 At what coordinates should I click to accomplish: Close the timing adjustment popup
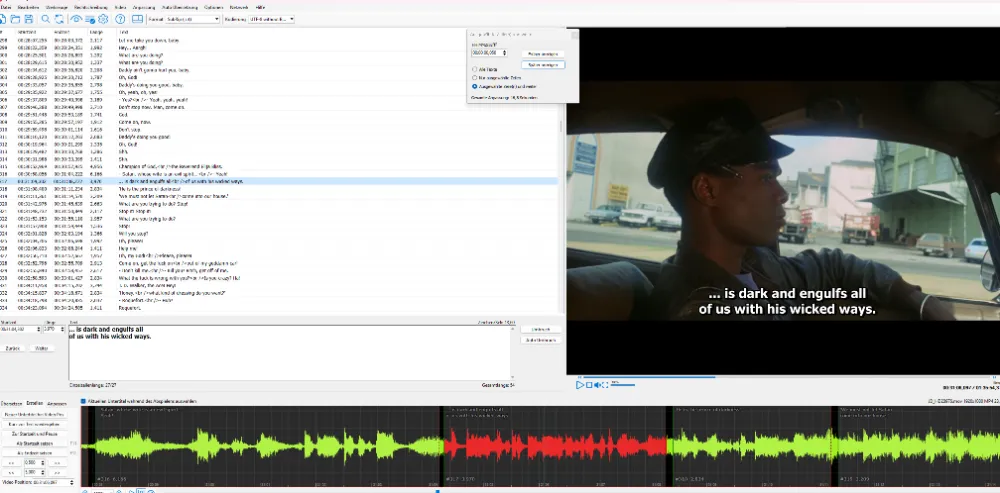point(574,34)
